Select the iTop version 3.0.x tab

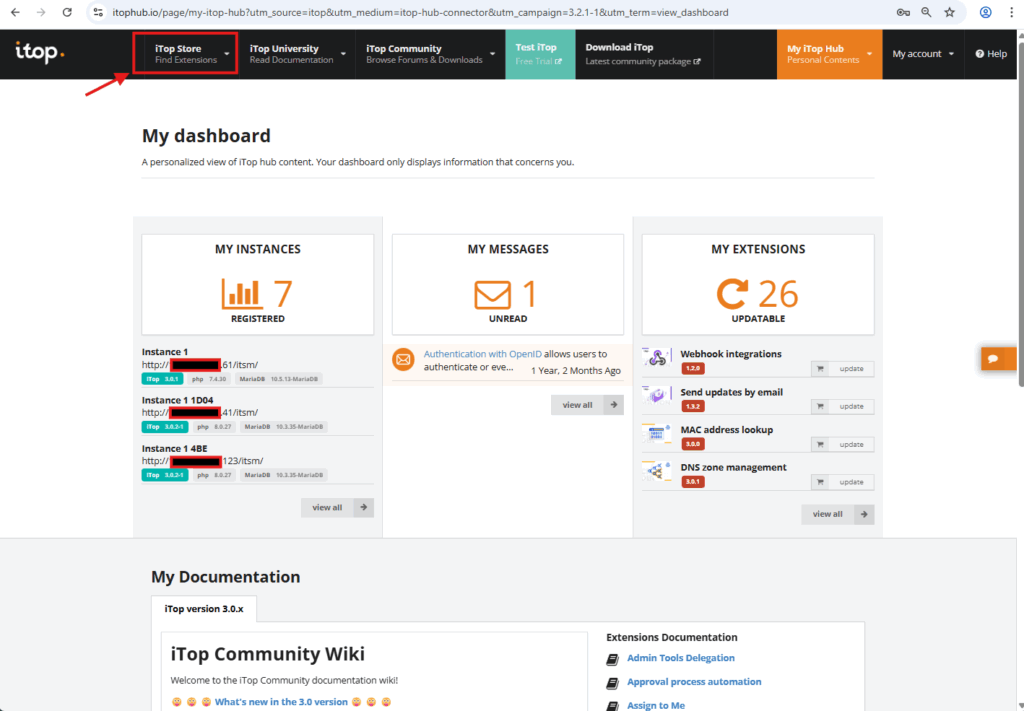click(204, 609)
